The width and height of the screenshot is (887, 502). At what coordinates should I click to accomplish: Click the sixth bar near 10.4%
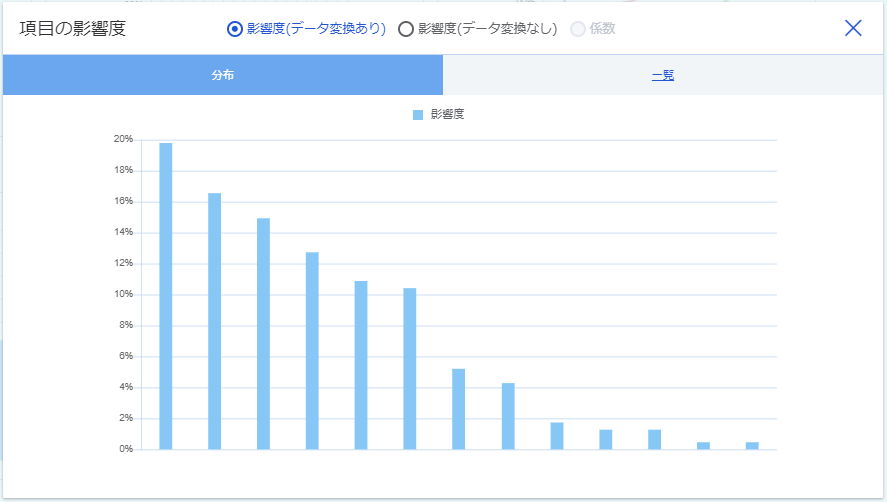(410, 369)
